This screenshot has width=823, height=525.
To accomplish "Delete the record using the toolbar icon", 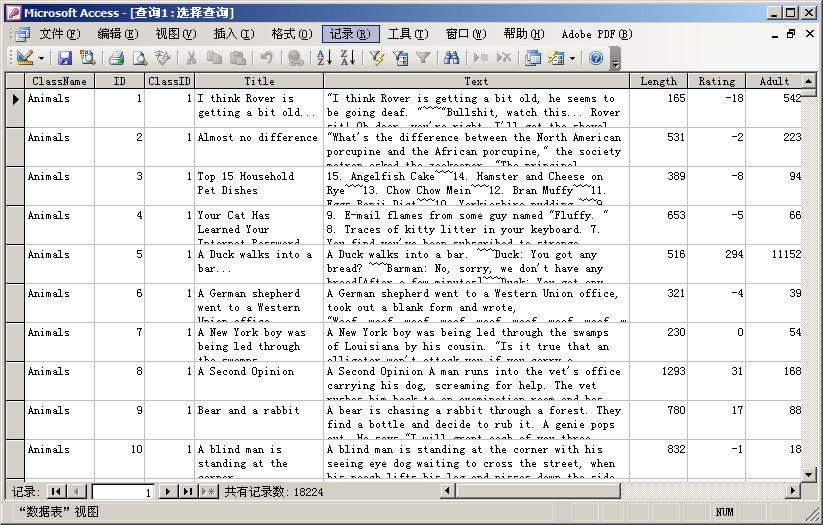I will click(503, 58).
